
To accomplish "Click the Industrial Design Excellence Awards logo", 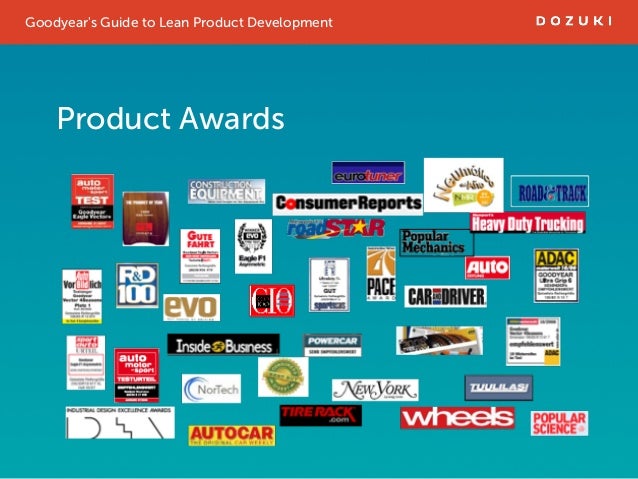I will pyautogui.click(x=120, y=422).
